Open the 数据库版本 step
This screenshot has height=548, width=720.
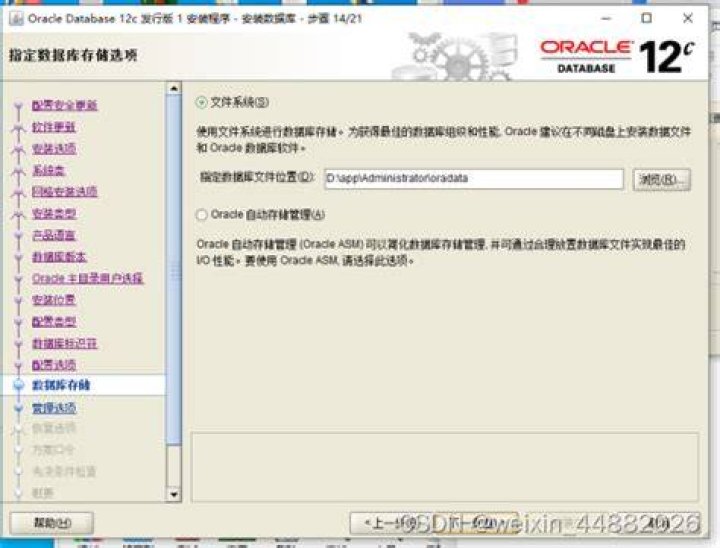click(x=59, y=257)
